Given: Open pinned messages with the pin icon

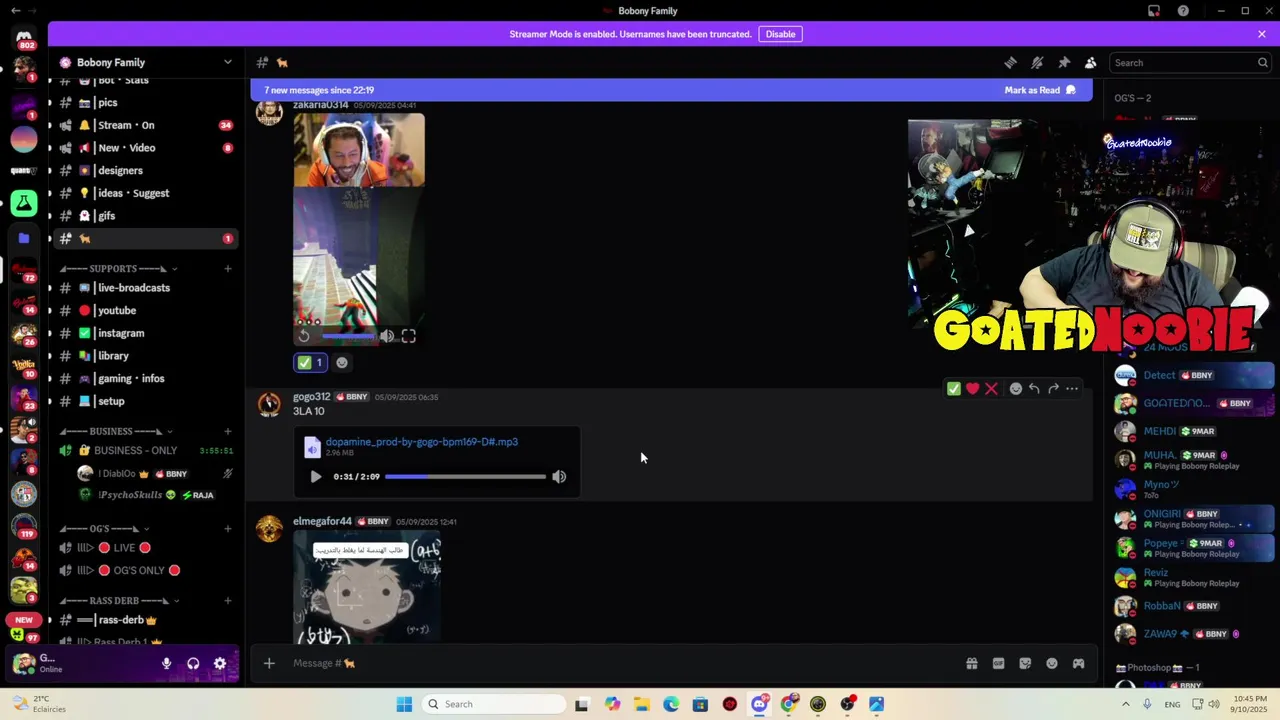Looking at the screenshot, I should pyautogui.click(x=1064, y=62).
